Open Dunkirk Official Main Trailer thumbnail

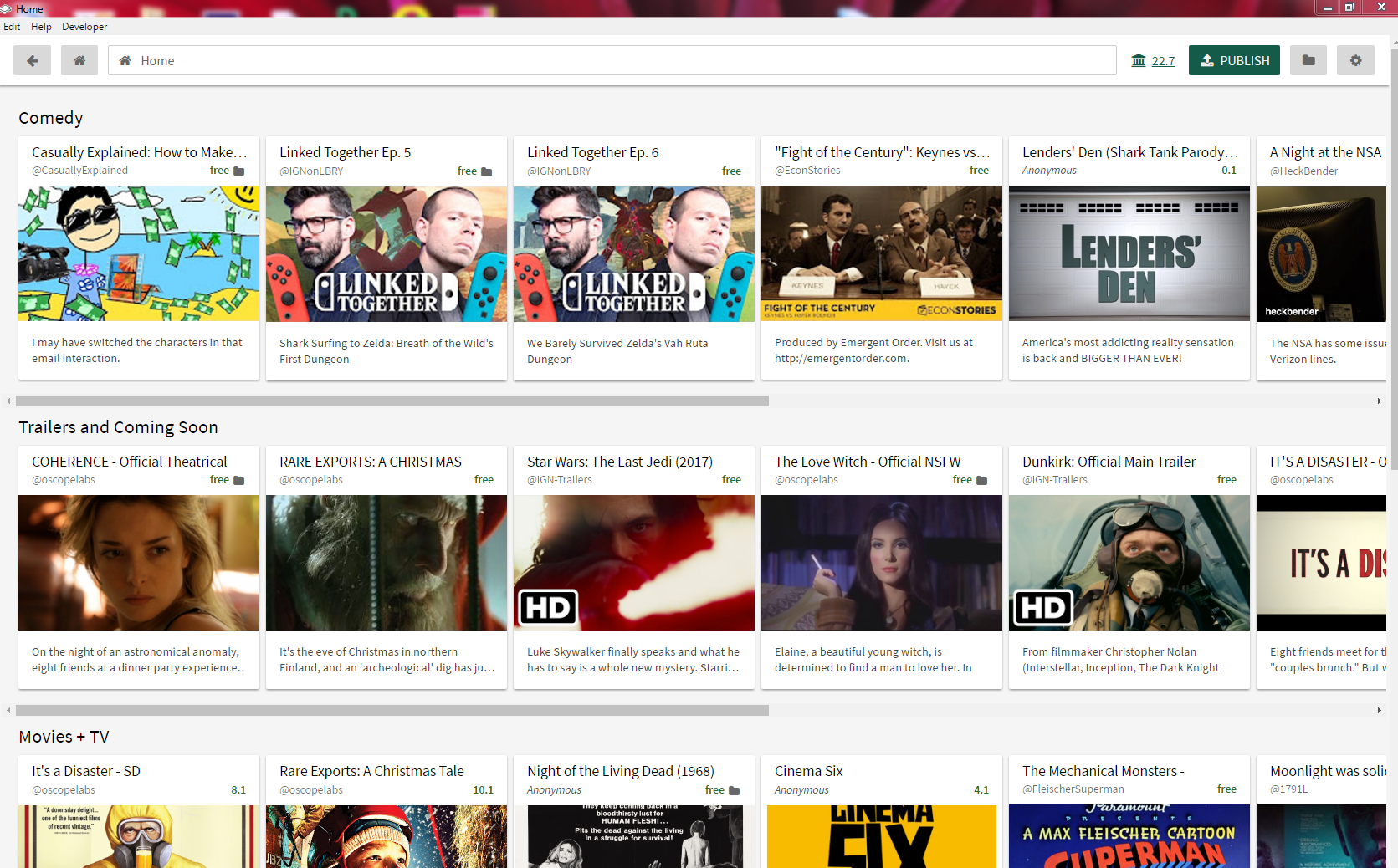pyautogui.click(x=1129, y=563)
